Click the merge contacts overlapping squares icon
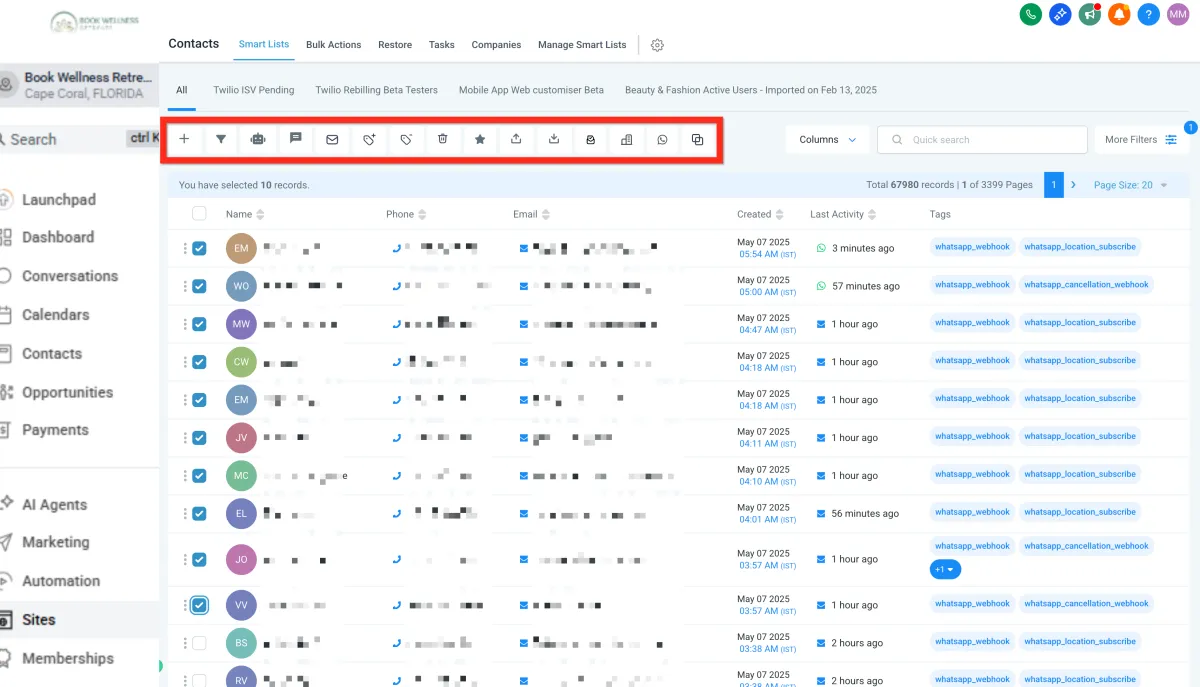This screenshot has height=687, width=1200. (x=698, y=140)
